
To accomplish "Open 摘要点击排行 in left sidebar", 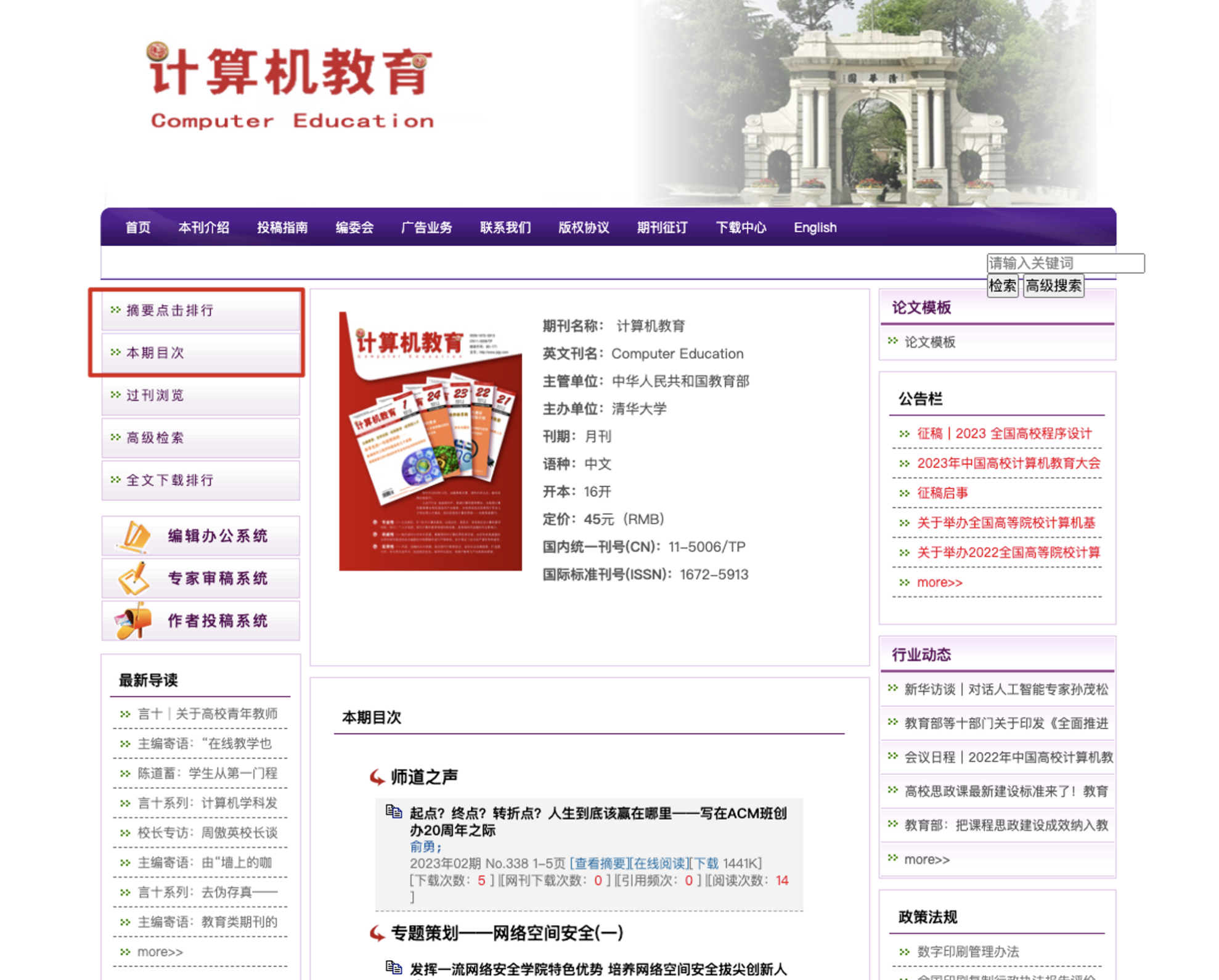I will [200, 311].
